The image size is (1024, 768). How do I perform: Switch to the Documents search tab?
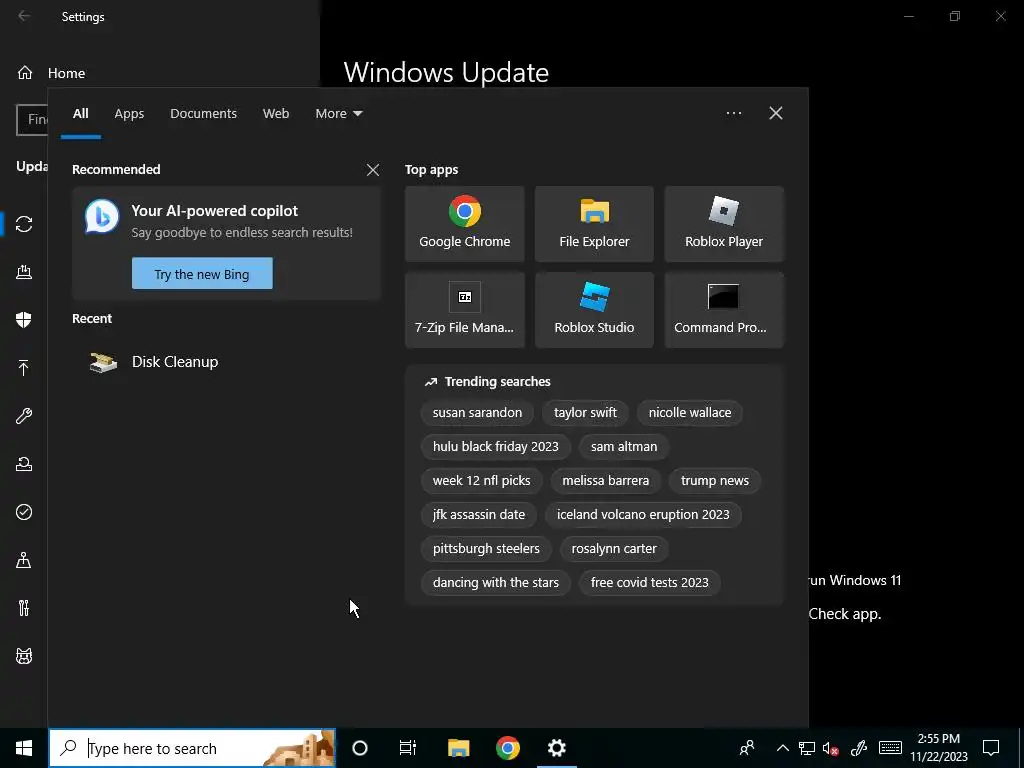pos(203,114)
